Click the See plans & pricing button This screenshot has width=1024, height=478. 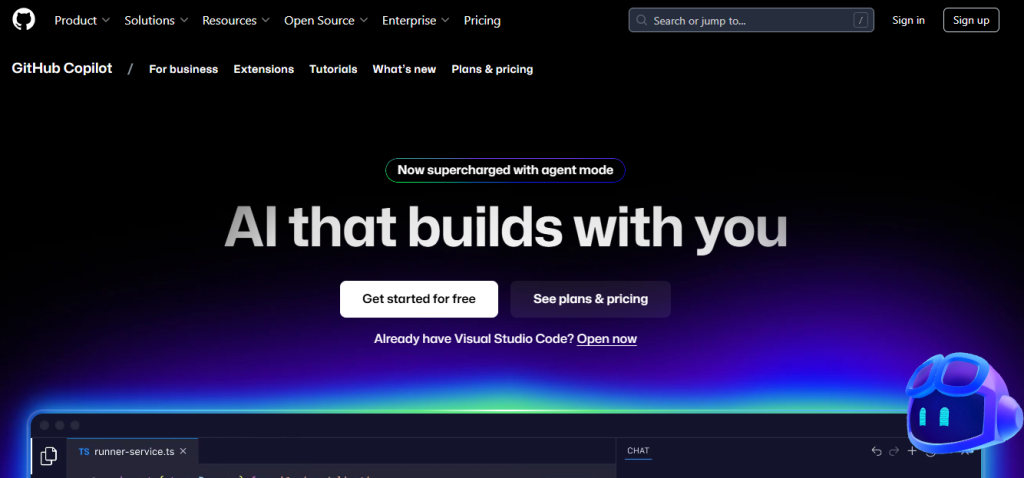click(590, 299)
